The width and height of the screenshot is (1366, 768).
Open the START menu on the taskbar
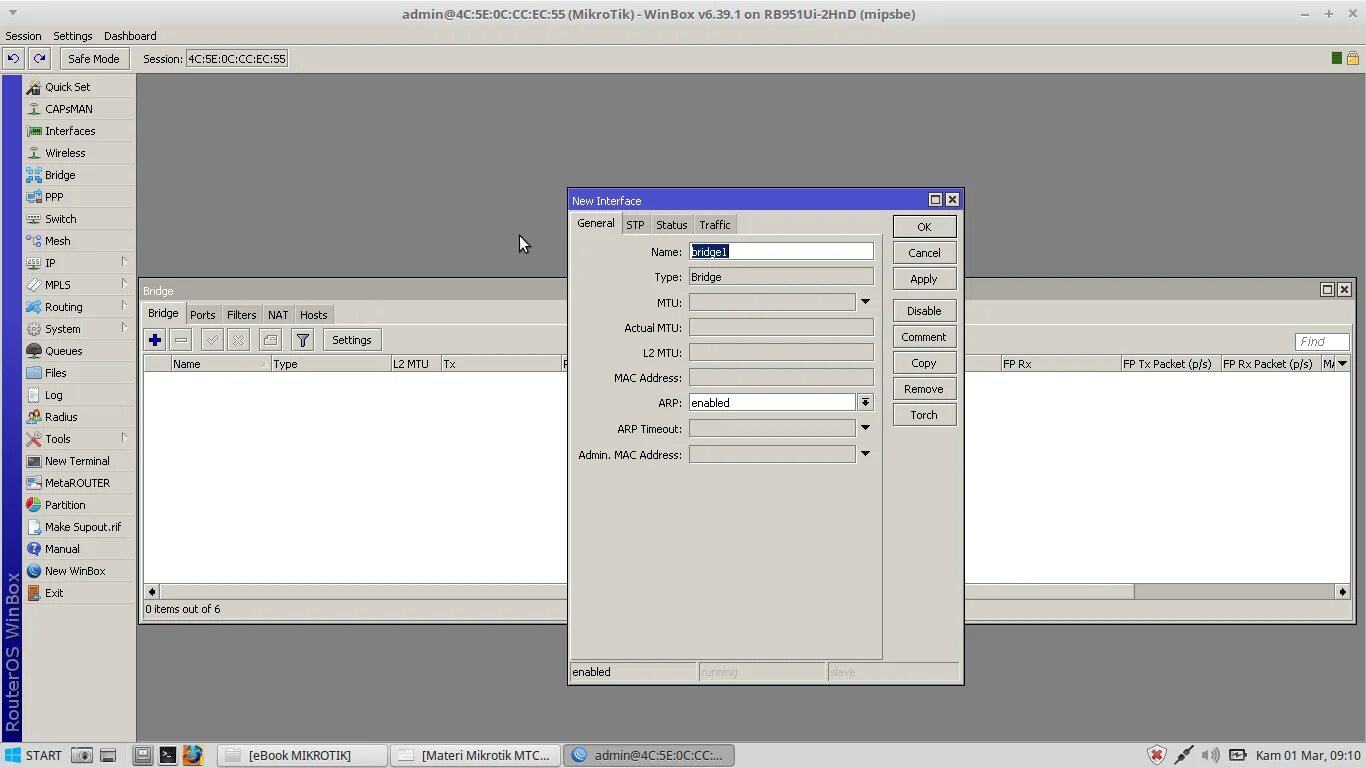(x=34, y=755)
